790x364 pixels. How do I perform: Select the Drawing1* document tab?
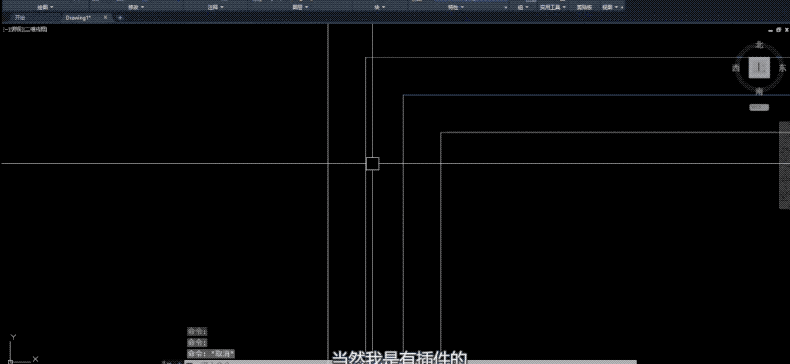[x=78, y=18]
